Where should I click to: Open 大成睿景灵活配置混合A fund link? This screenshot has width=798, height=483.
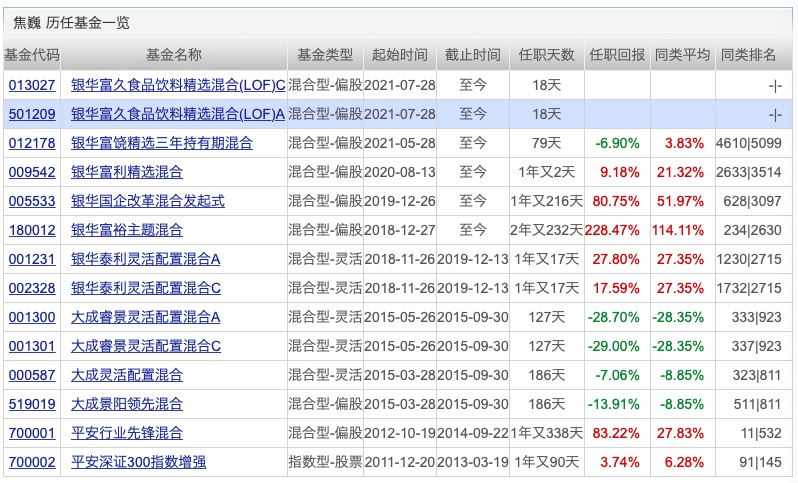(x=145, y=317)
